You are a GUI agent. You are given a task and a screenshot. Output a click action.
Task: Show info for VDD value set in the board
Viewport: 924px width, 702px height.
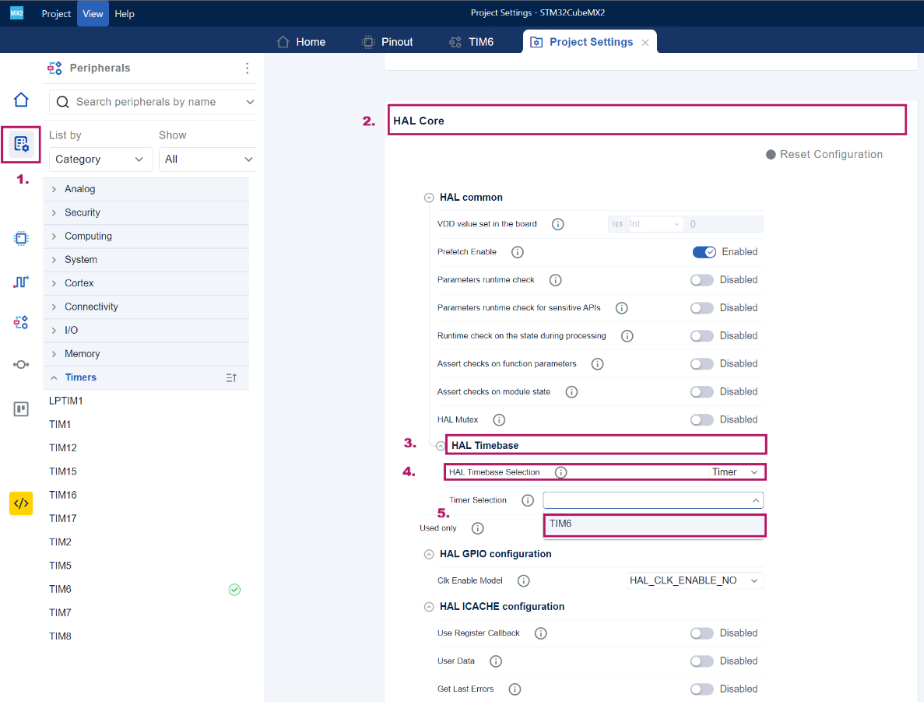click(557, 224)
